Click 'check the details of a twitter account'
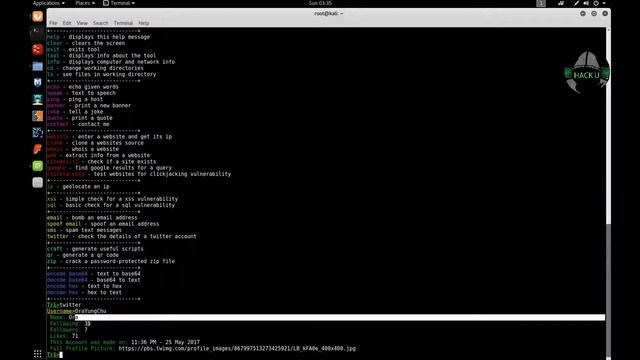 coord(137,236)
